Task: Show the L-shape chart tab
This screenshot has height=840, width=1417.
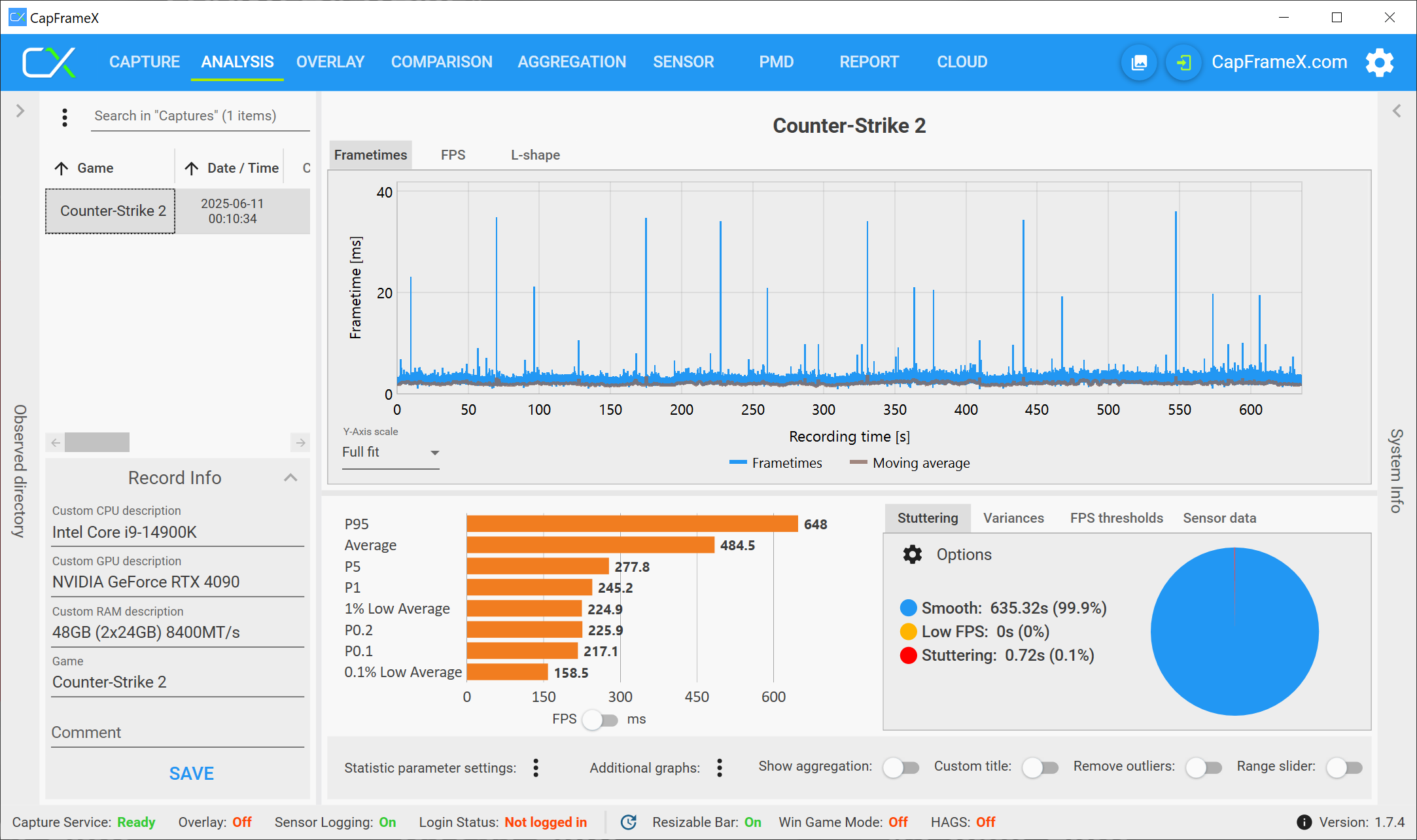Action: 535,155
